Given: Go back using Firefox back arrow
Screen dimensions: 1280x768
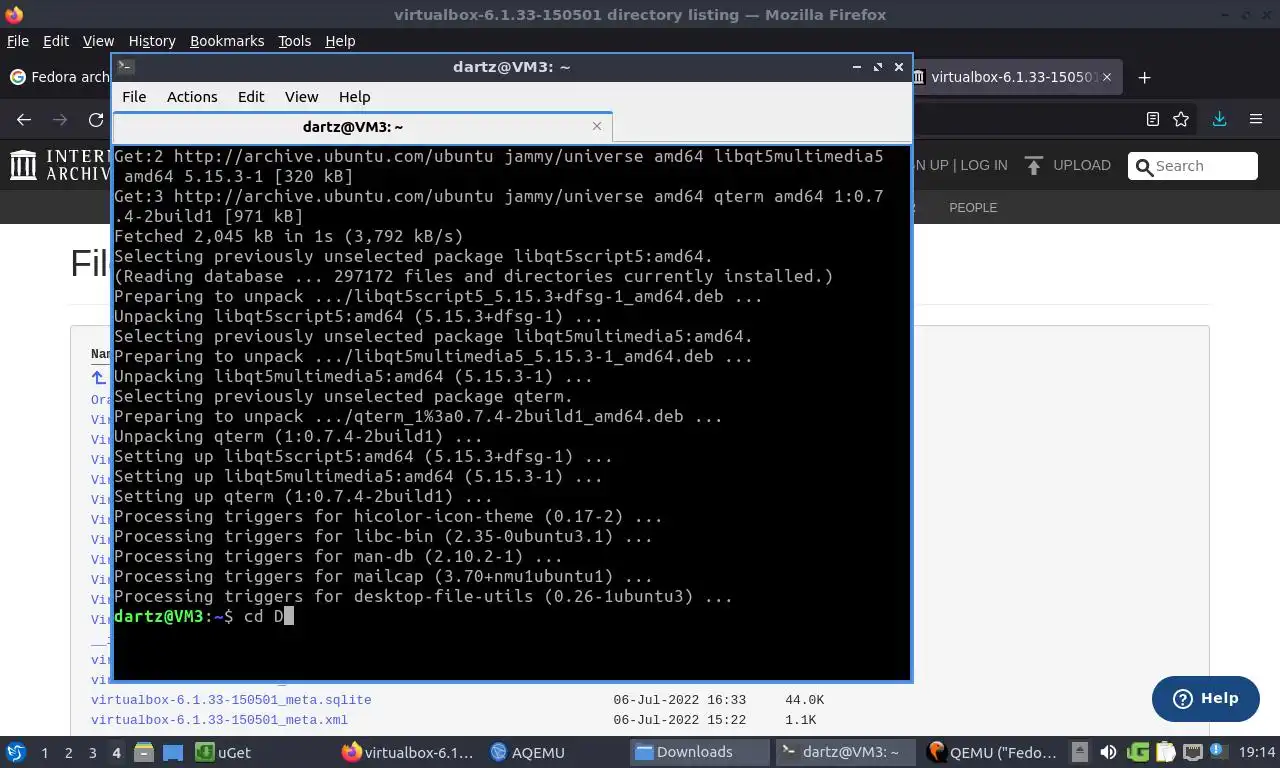Looking at the screenshot, I should [24, 119].
